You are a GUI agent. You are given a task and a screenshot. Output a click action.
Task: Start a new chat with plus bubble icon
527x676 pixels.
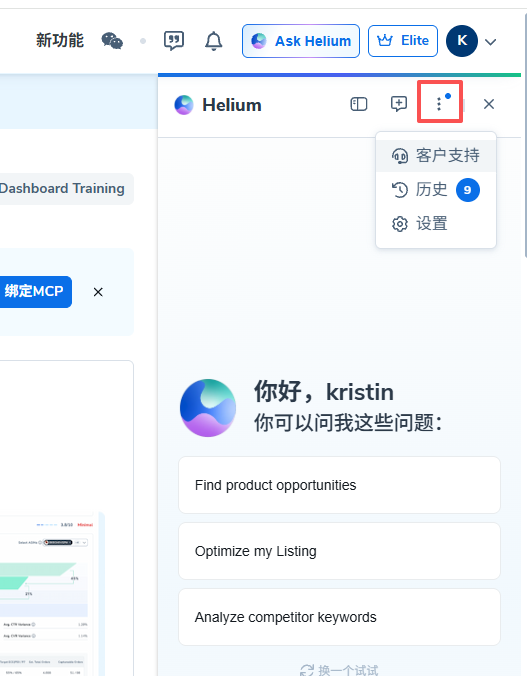399,104
